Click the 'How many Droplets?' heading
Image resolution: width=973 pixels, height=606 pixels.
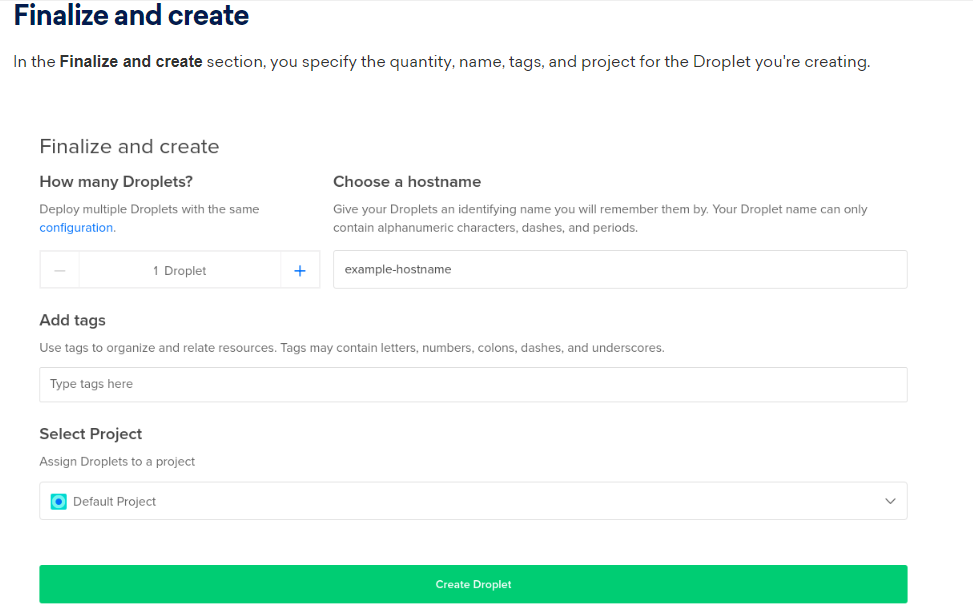pyautogui.click(x=116, y=182)
